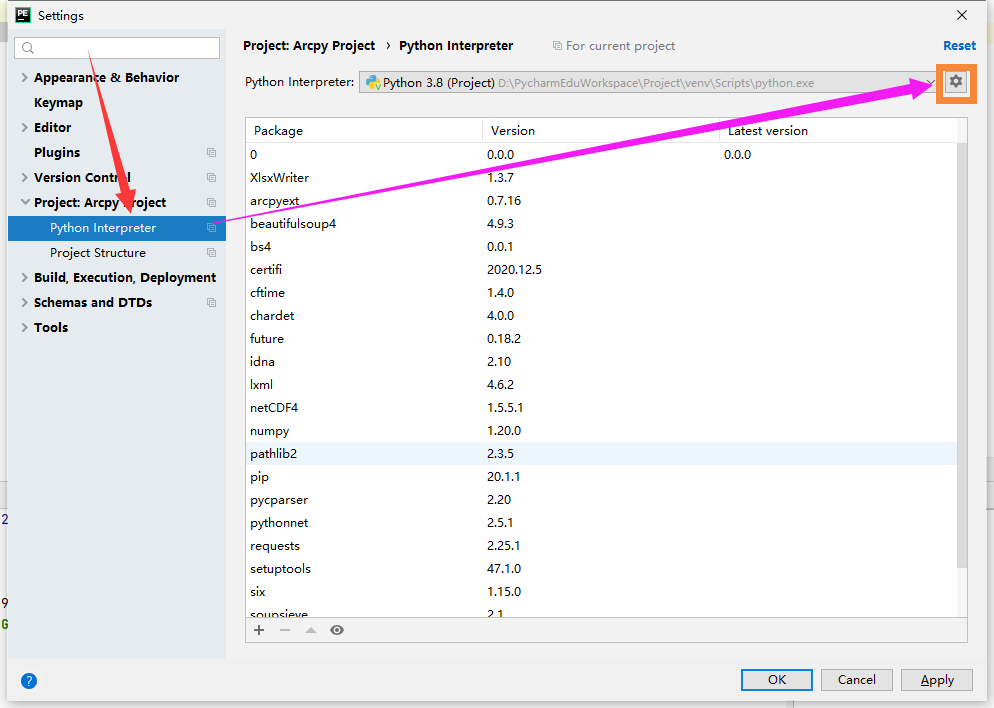Click the package list vertical scrollbar
The width and height of the screenshot is (994, 708).
(962, 355)
